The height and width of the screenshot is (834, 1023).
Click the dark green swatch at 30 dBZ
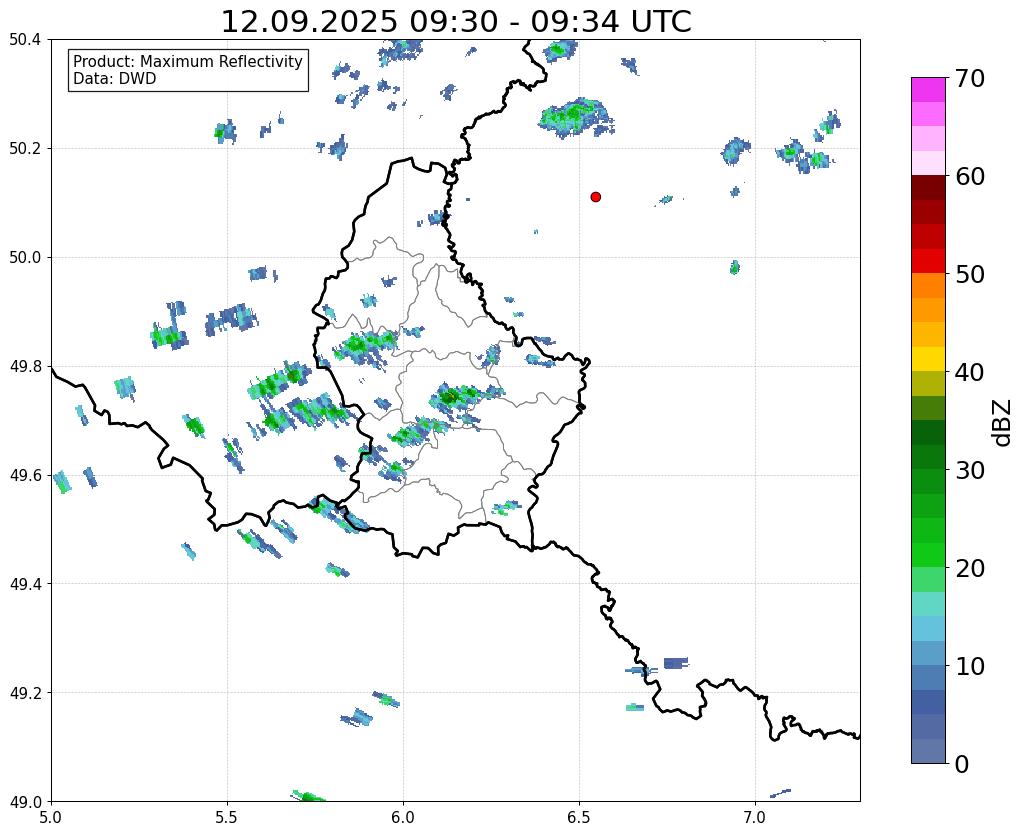(x=928, y=457)
